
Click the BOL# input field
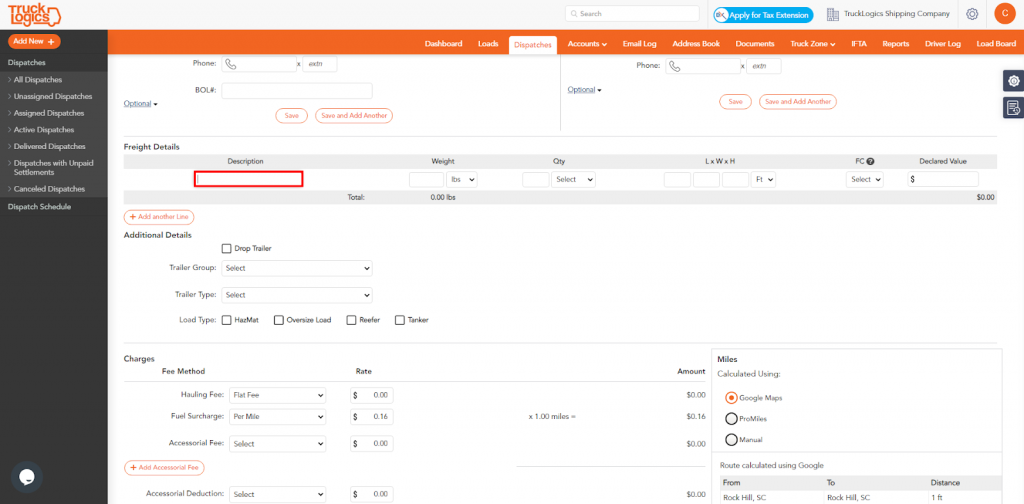tap(297, 91)
